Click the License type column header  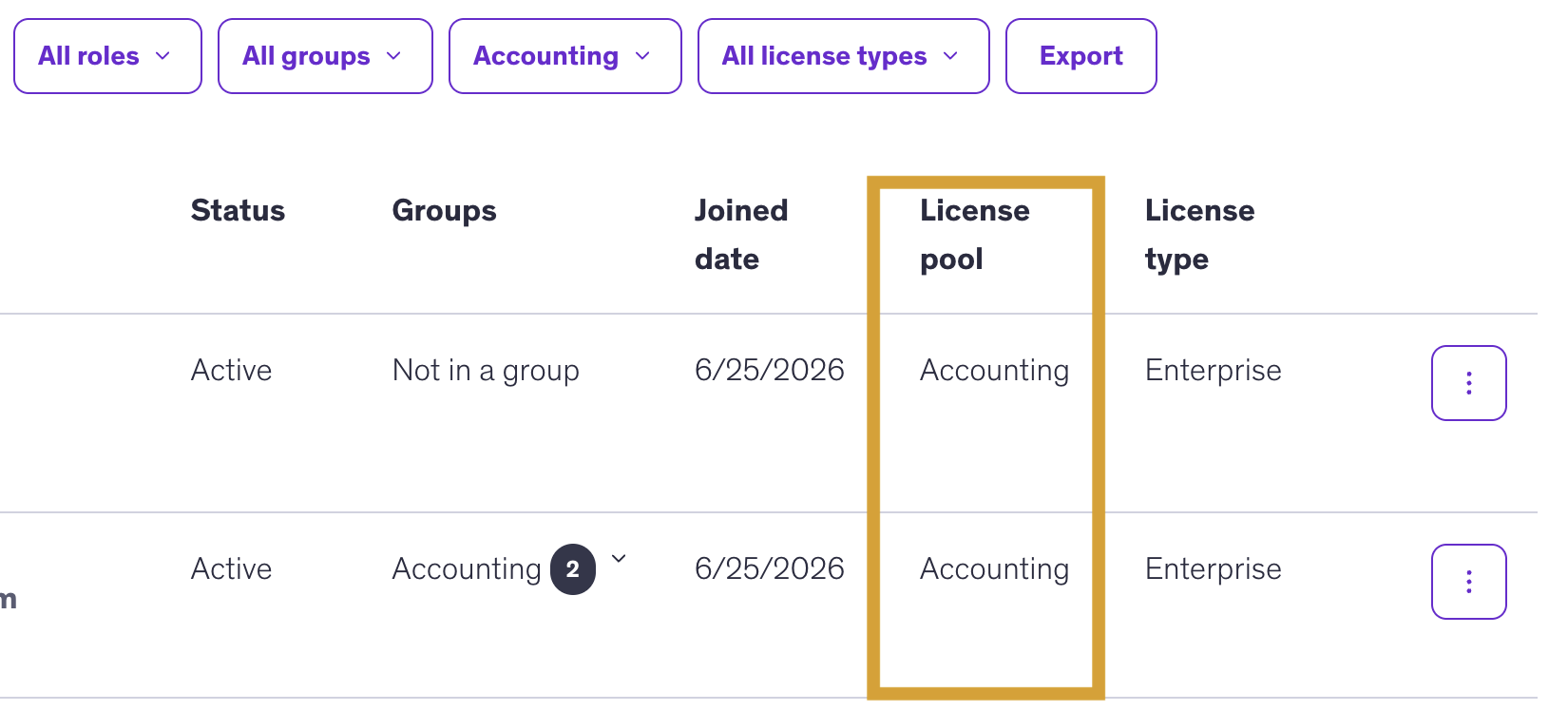[1199, 234]
